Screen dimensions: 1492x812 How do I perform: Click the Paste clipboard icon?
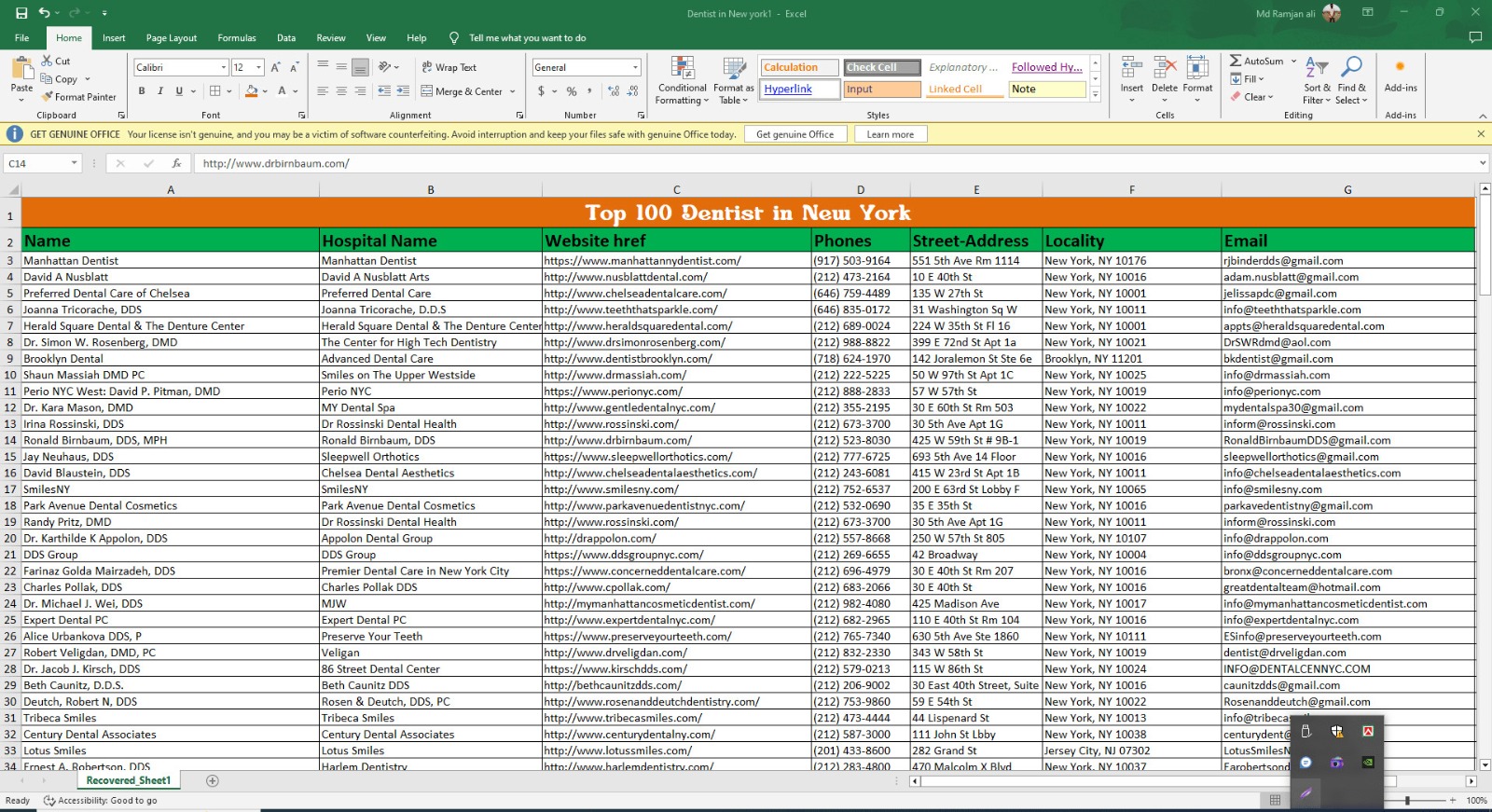[22, 70]
